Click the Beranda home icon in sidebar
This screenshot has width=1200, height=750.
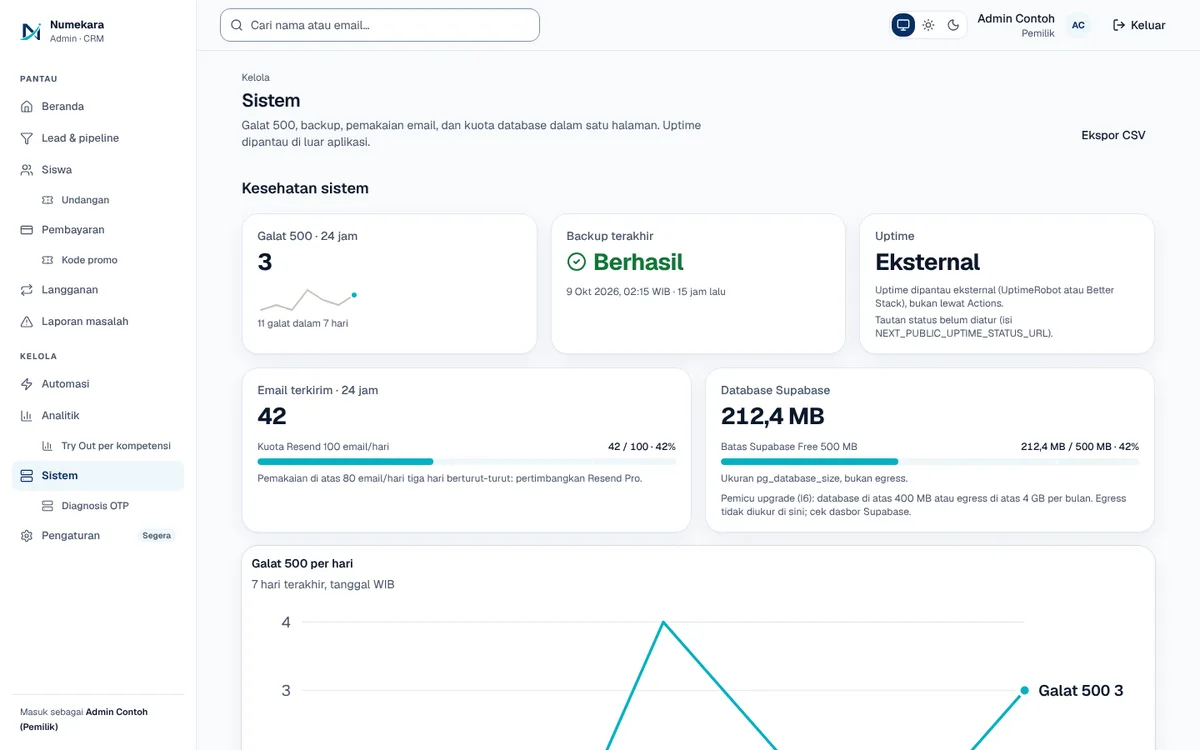27,106
